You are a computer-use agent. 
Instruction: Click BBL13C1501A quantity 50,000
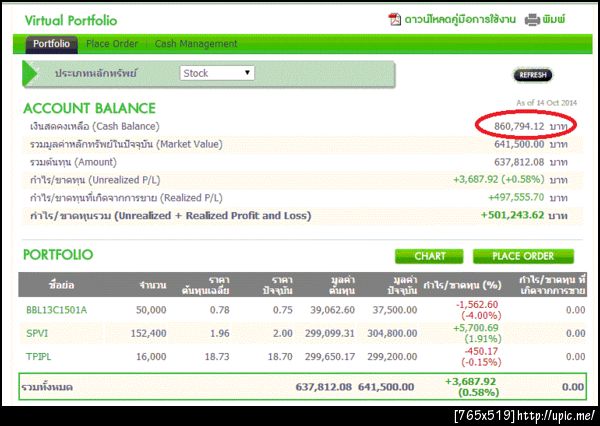151,310
